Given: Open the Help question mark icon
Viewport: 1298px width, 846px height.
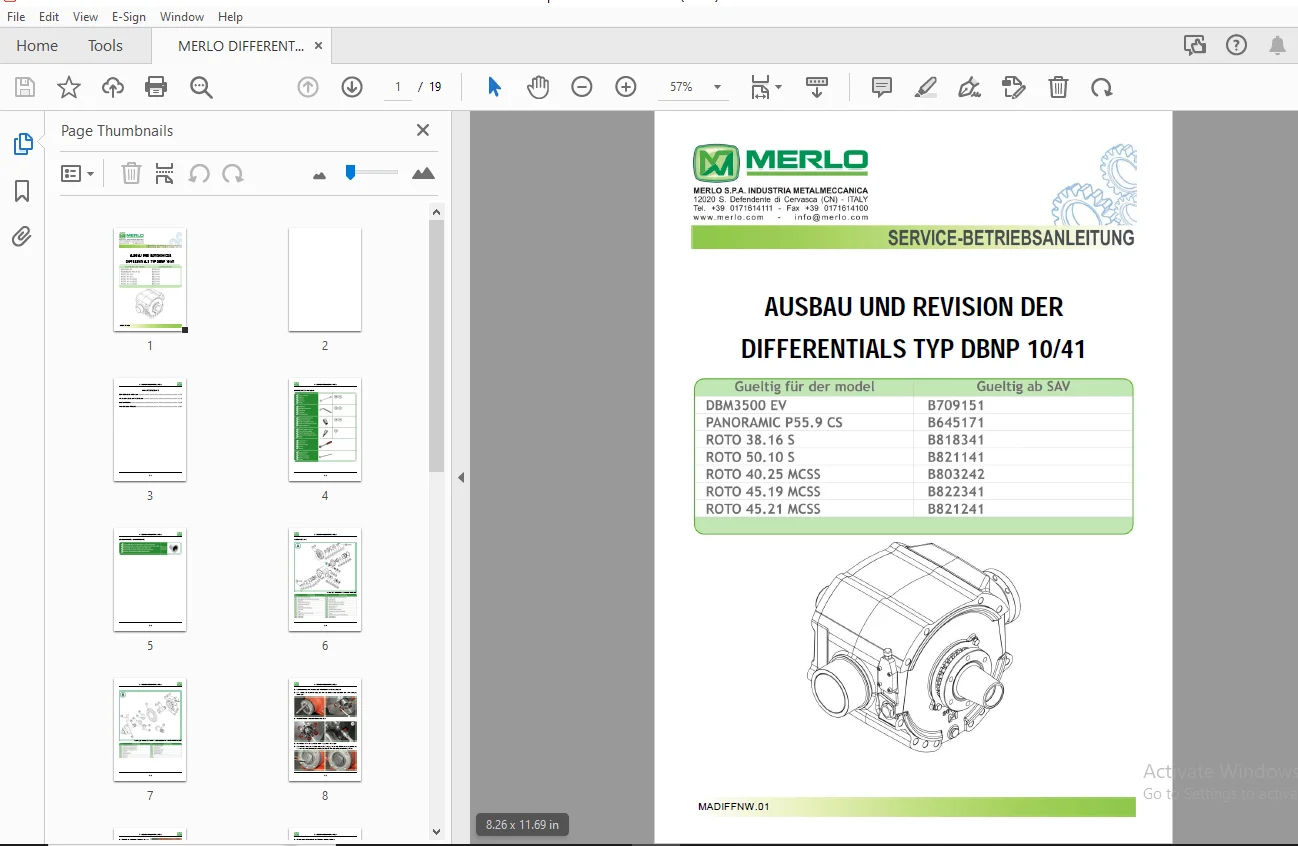Looking at the screenshot, I should 1236,45.
